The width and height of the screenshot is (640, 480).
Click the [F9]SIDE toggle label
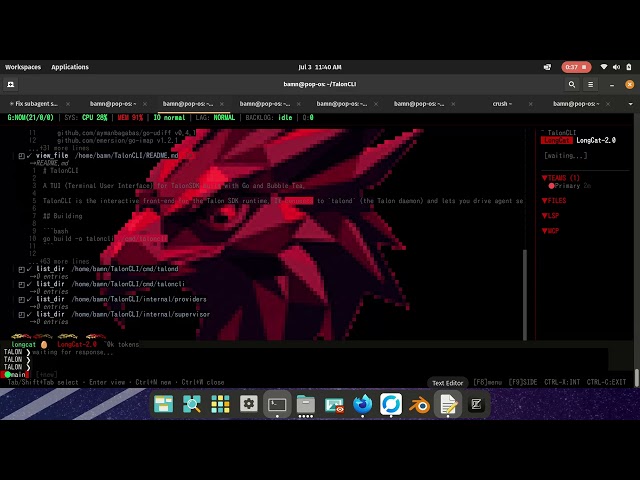(522, 382)
